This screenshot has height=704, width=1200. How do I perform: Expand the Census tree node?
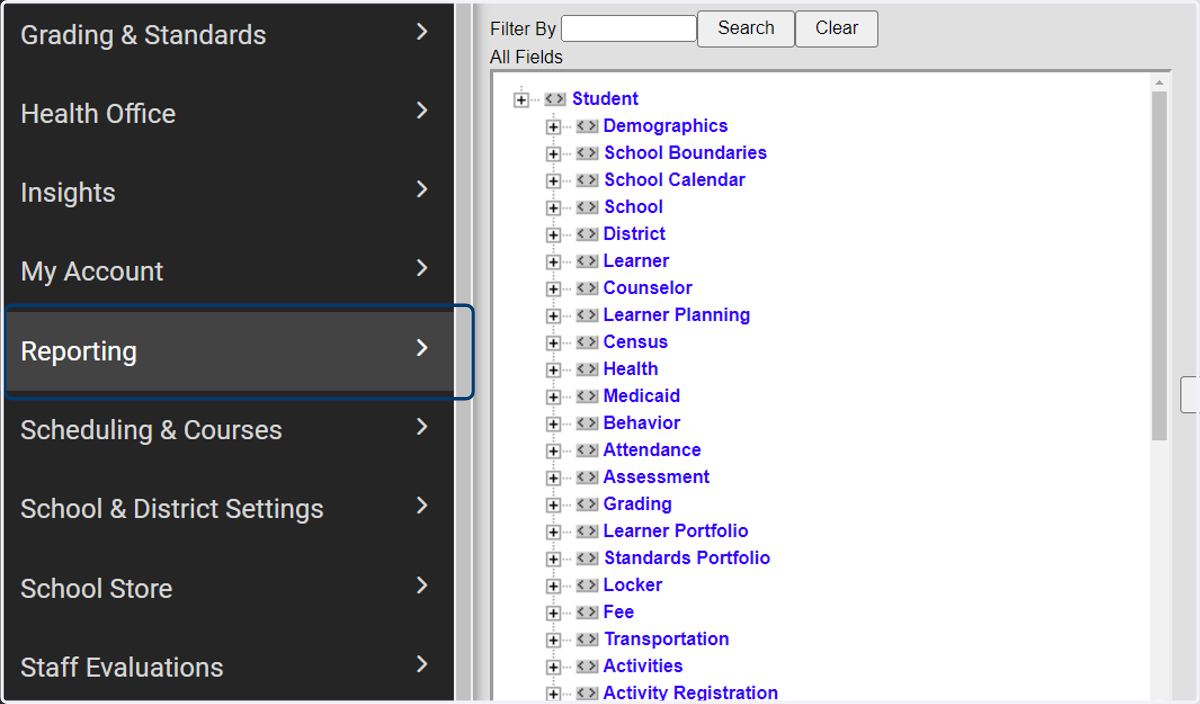coord(553,343)
